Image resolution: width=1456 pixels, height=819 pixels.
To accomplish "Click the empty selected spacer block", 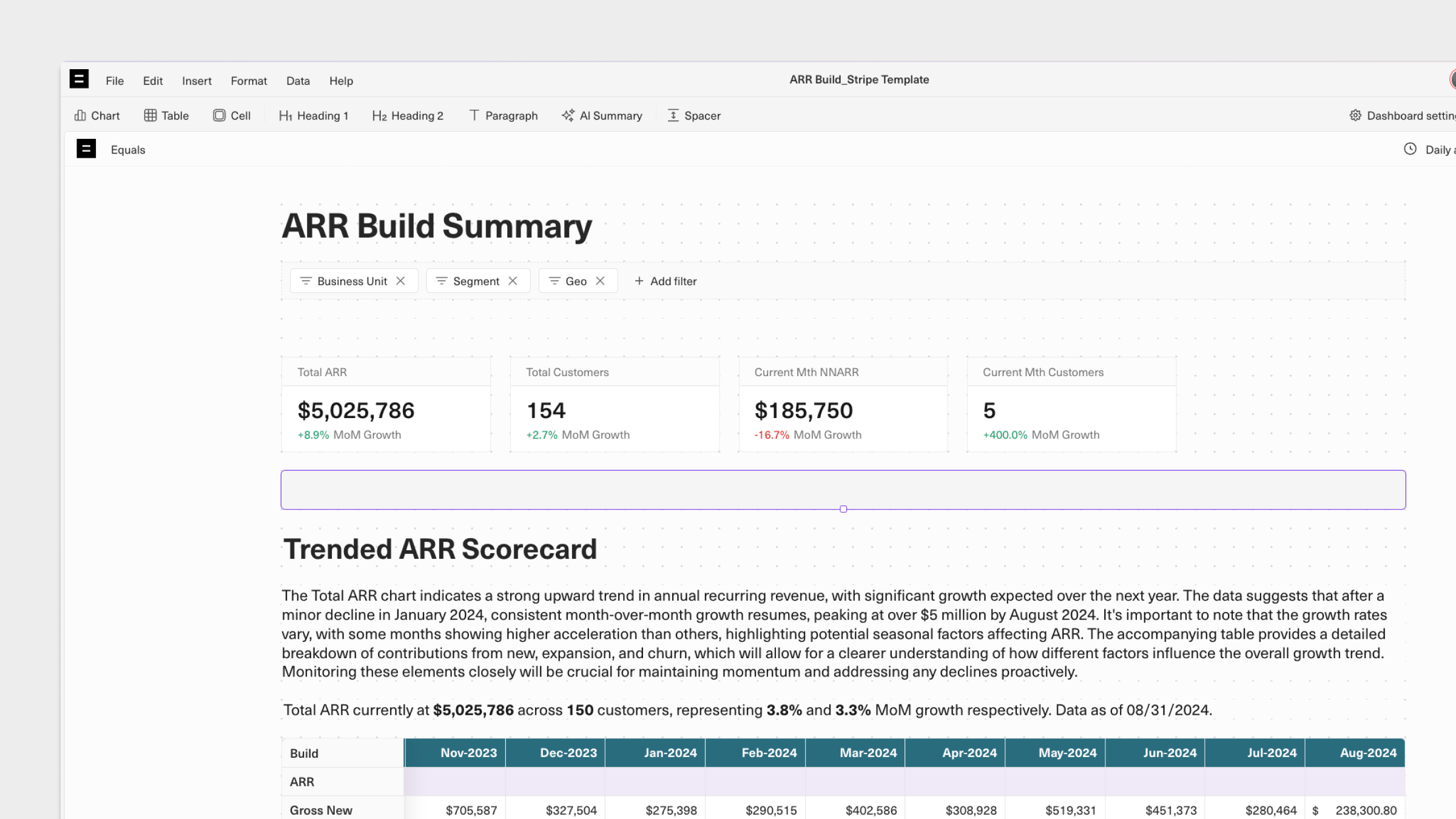I will [x=843, y=490].
